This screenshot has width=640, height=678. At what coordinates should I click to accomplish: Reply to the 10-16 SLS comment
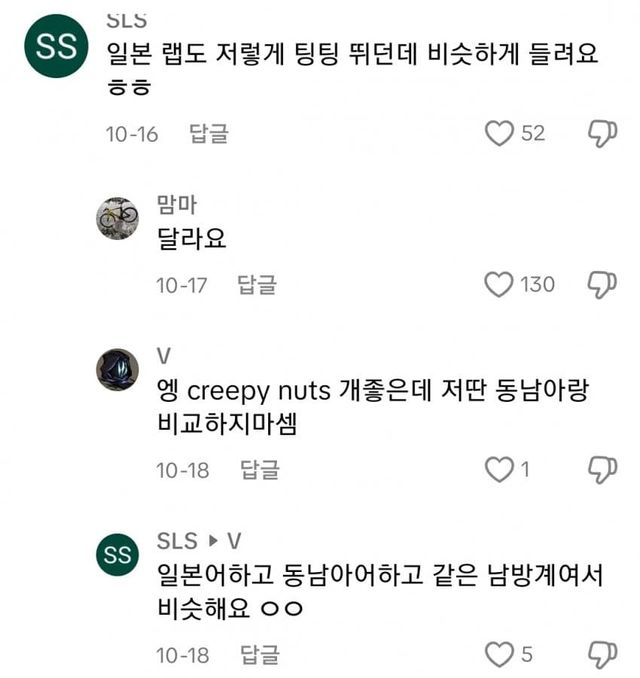coord(209,134)
